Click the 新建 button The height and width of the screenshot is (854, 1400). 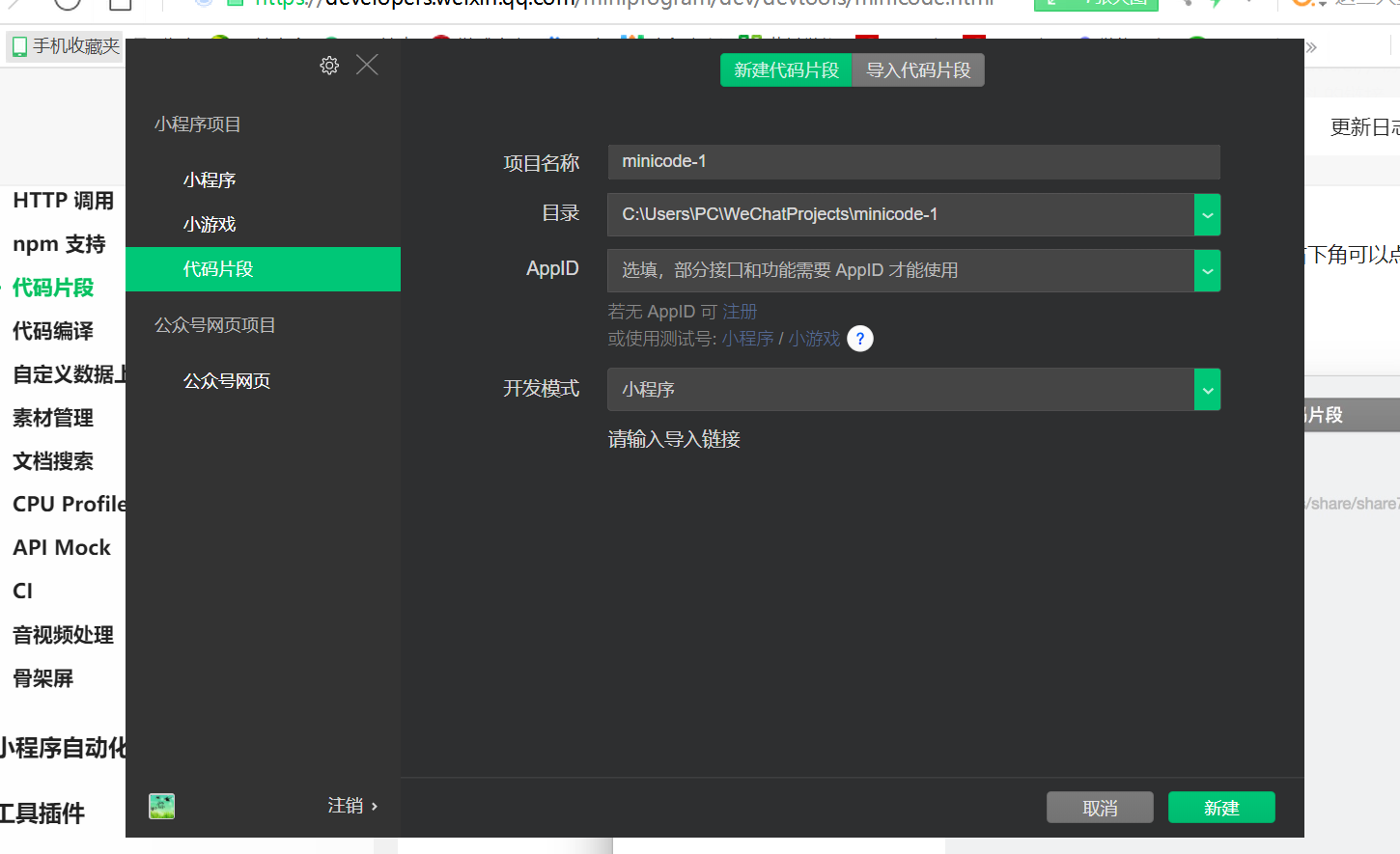click(1221, 808)
